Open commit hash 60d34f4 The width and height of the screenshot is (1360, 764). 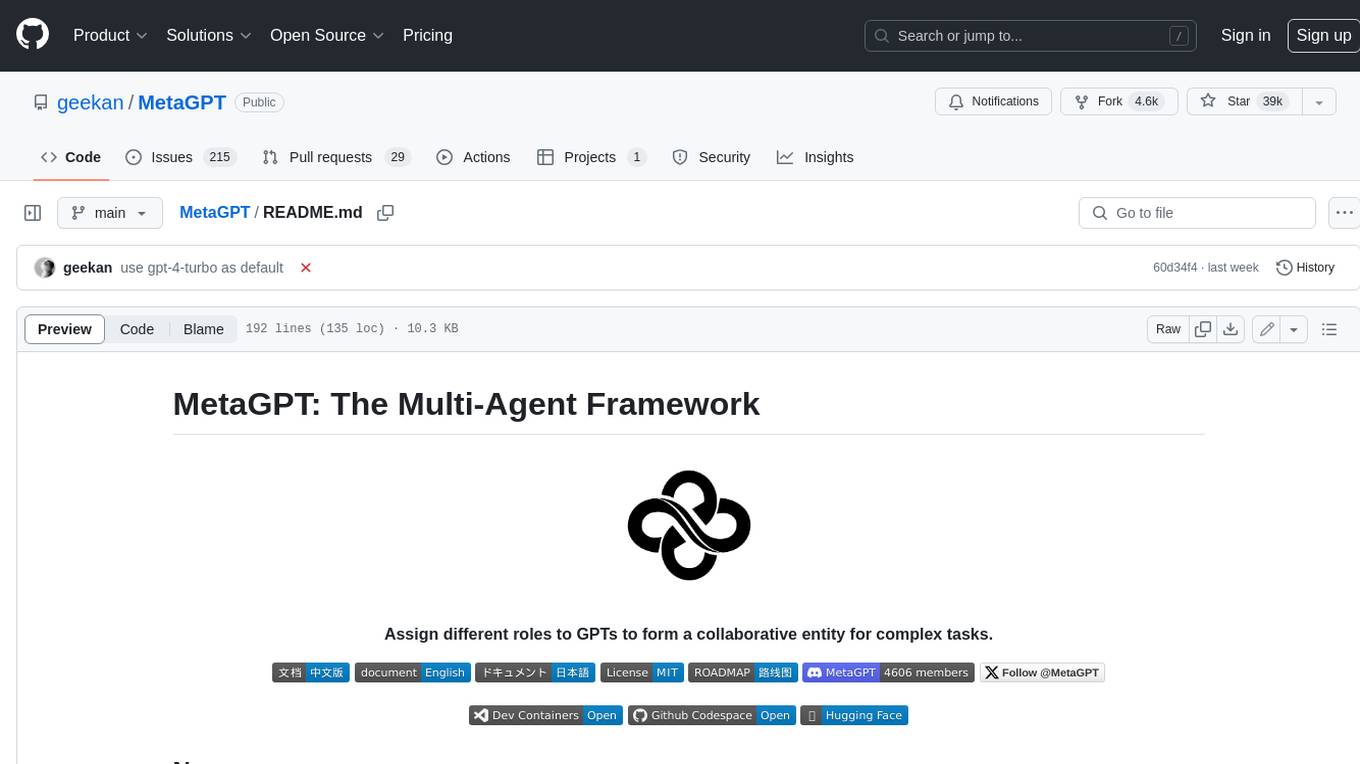click(x=1175, y=268)
